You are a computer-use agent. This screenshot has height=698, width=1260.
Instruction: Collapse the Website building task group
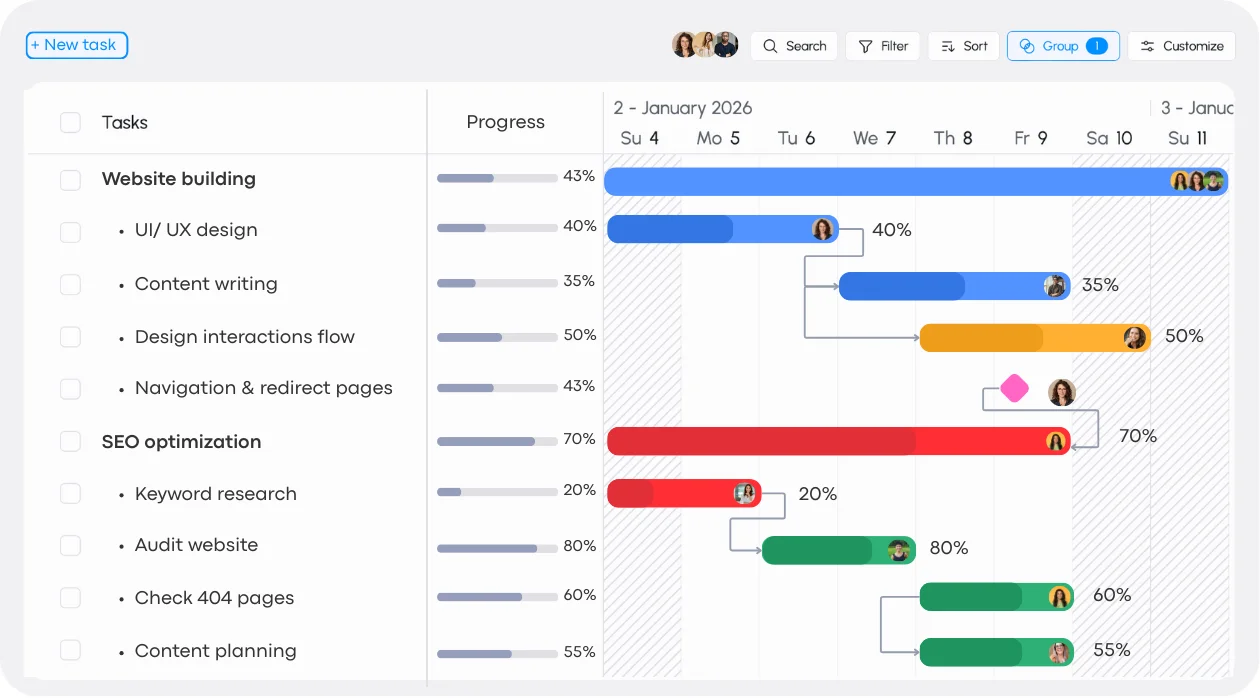[178, 179]
